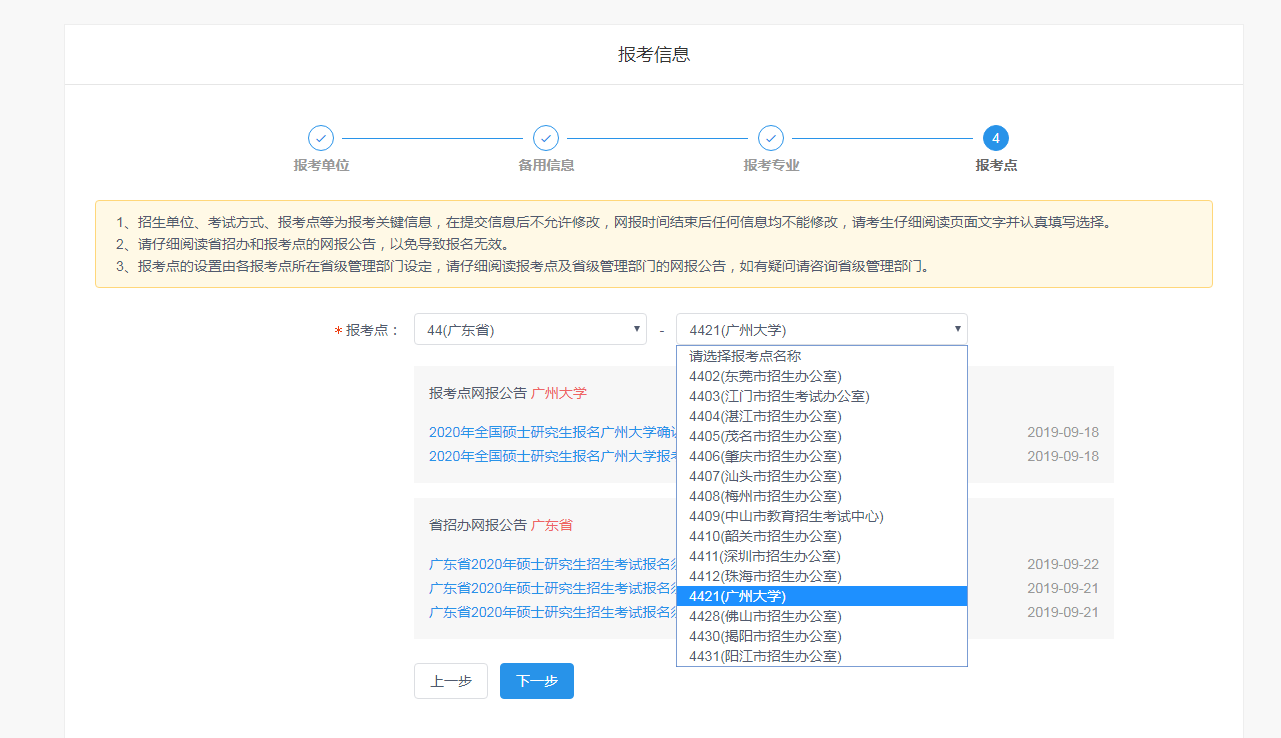Open the 44(广东省) province dropdown
The image size is (1281, 738).
[x=530, y=328]
